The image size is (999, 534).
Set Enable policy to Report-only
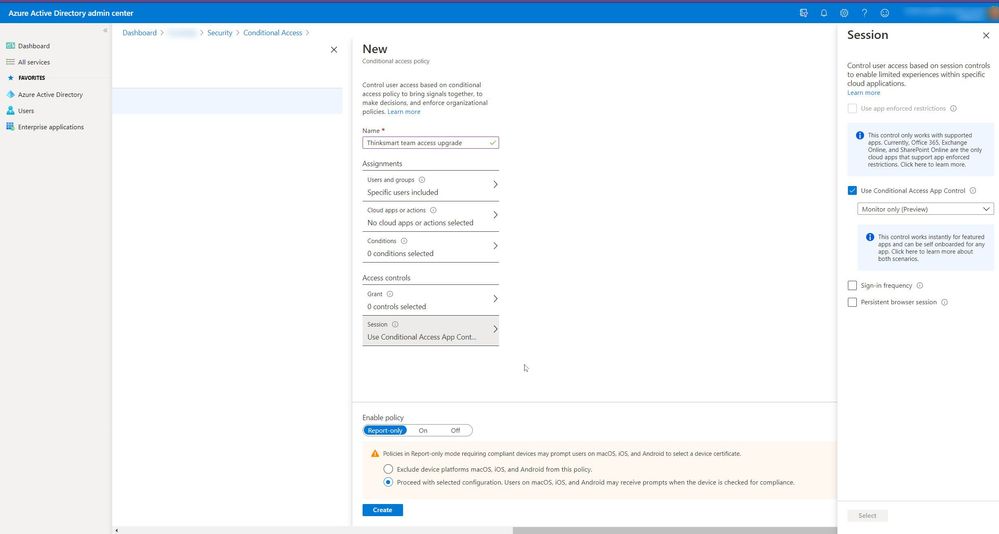[385, 431]
